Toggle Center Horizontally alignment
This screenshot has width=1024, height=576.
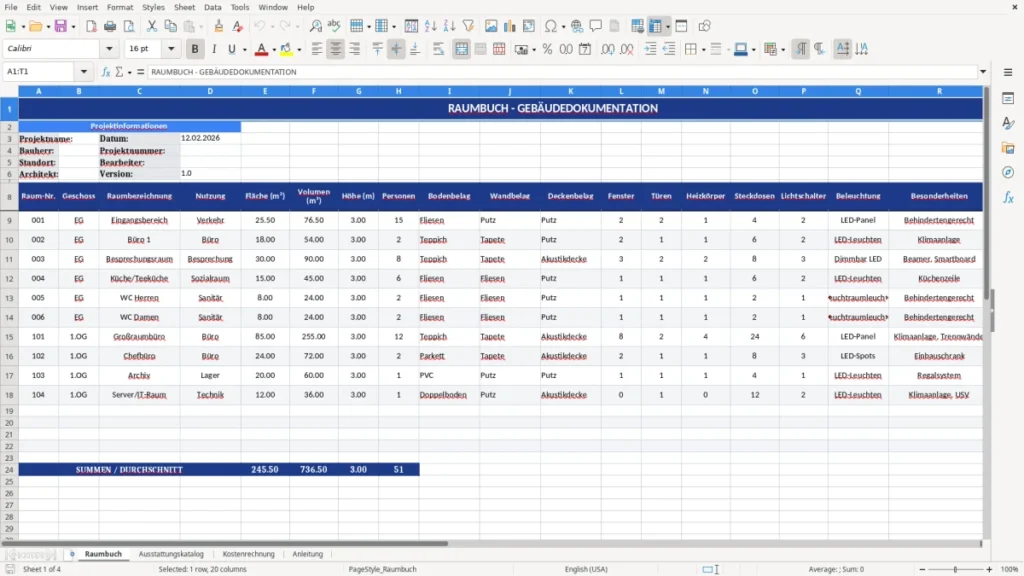pos(336,49)
